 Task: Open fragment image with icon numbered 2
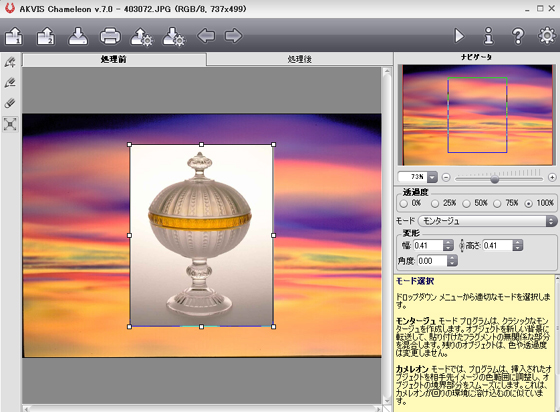46,36
